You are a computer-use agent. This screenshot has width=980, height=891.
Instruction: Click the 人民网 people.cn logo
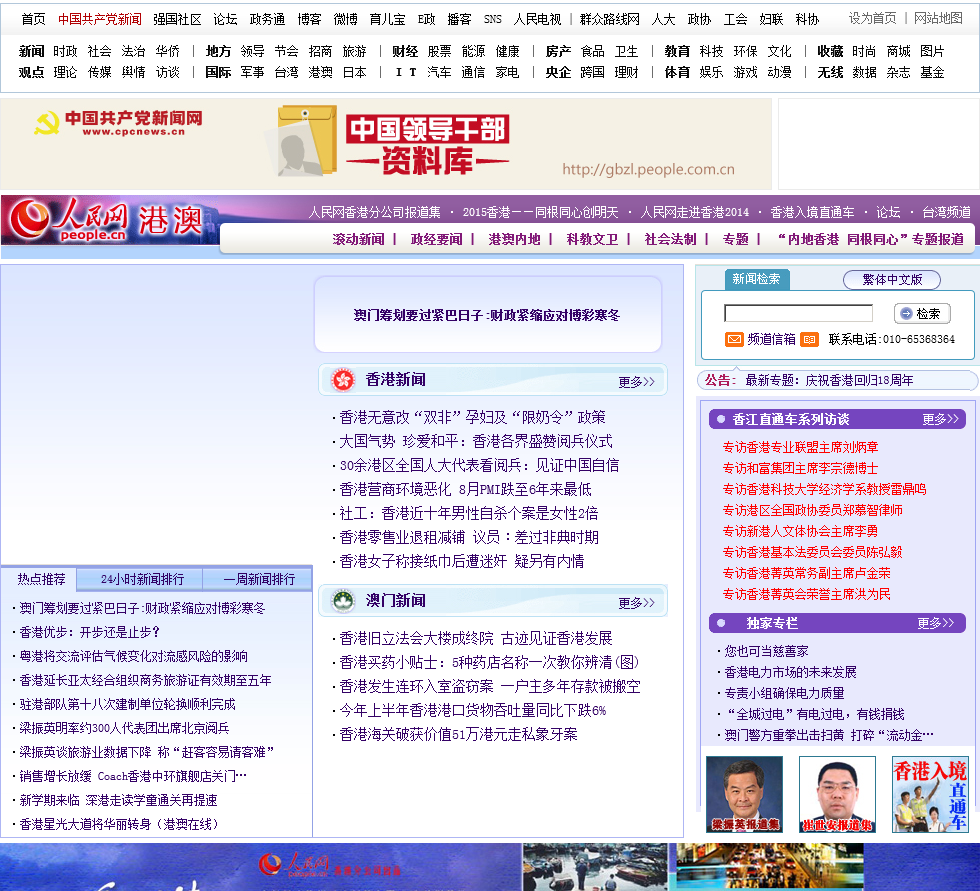point(69,220)
